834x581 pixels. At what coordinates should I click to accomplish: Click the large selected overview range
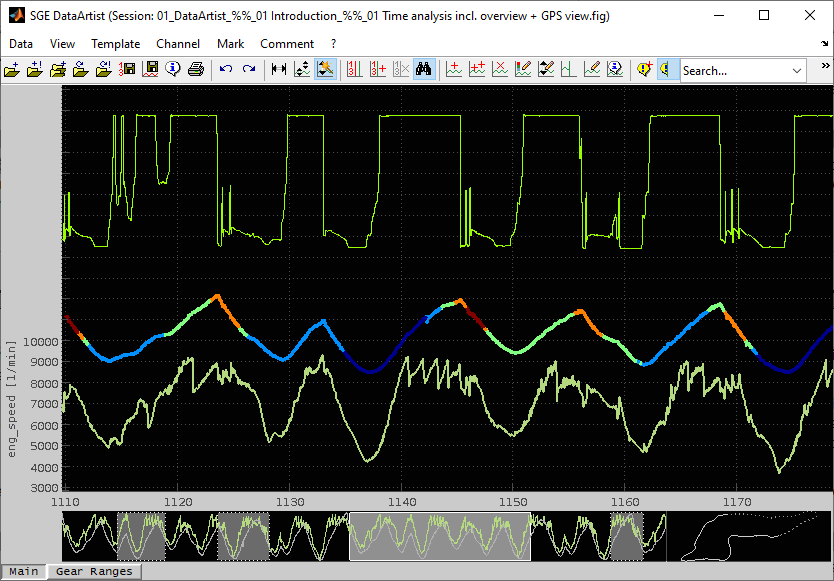tap(440, 536)
